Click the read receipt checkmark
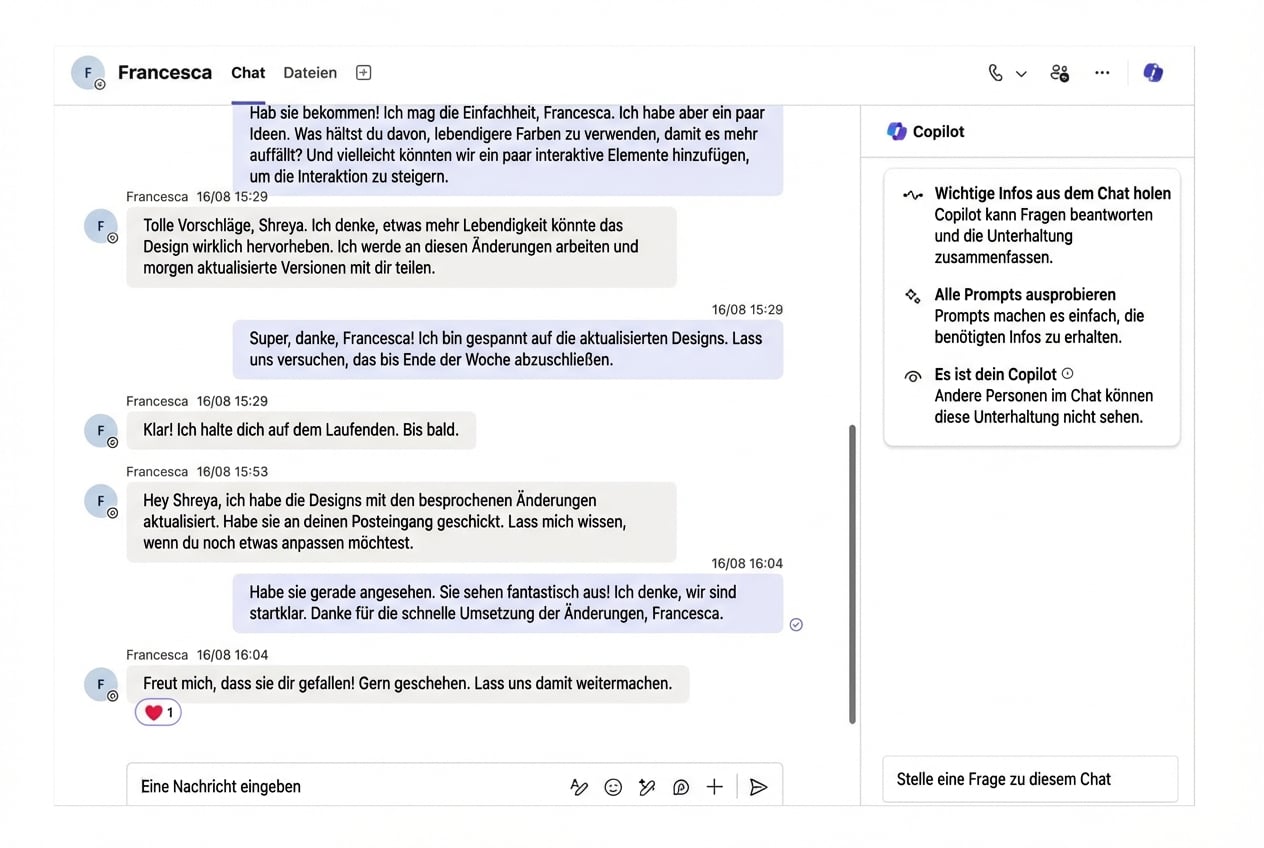This screenshot has width=1264, height=848. click(796, 624)
